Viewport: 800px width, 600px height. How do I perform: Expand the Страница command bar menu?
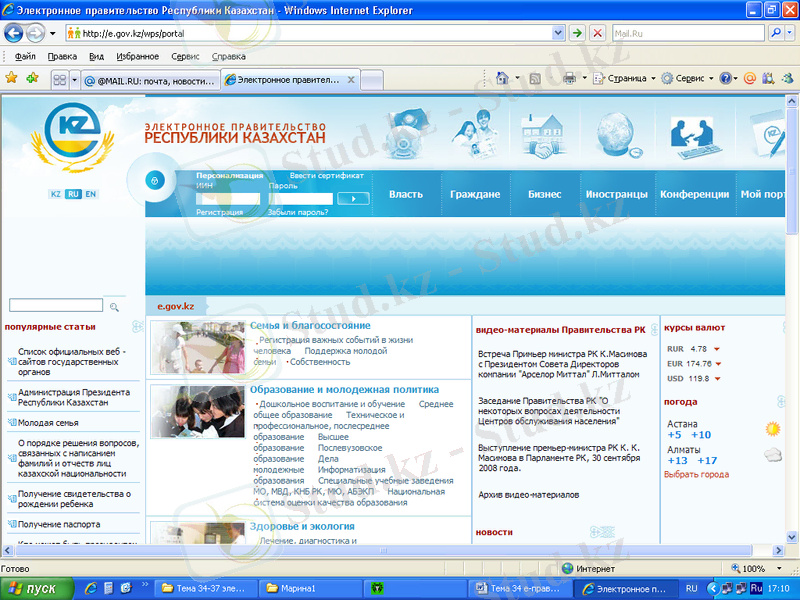coord(624,79)
